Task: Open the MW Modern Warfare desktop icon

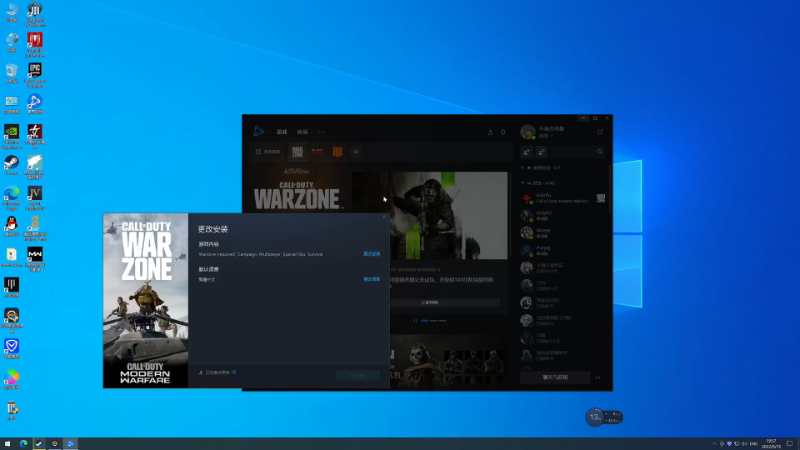Action: tap(35, 259)
